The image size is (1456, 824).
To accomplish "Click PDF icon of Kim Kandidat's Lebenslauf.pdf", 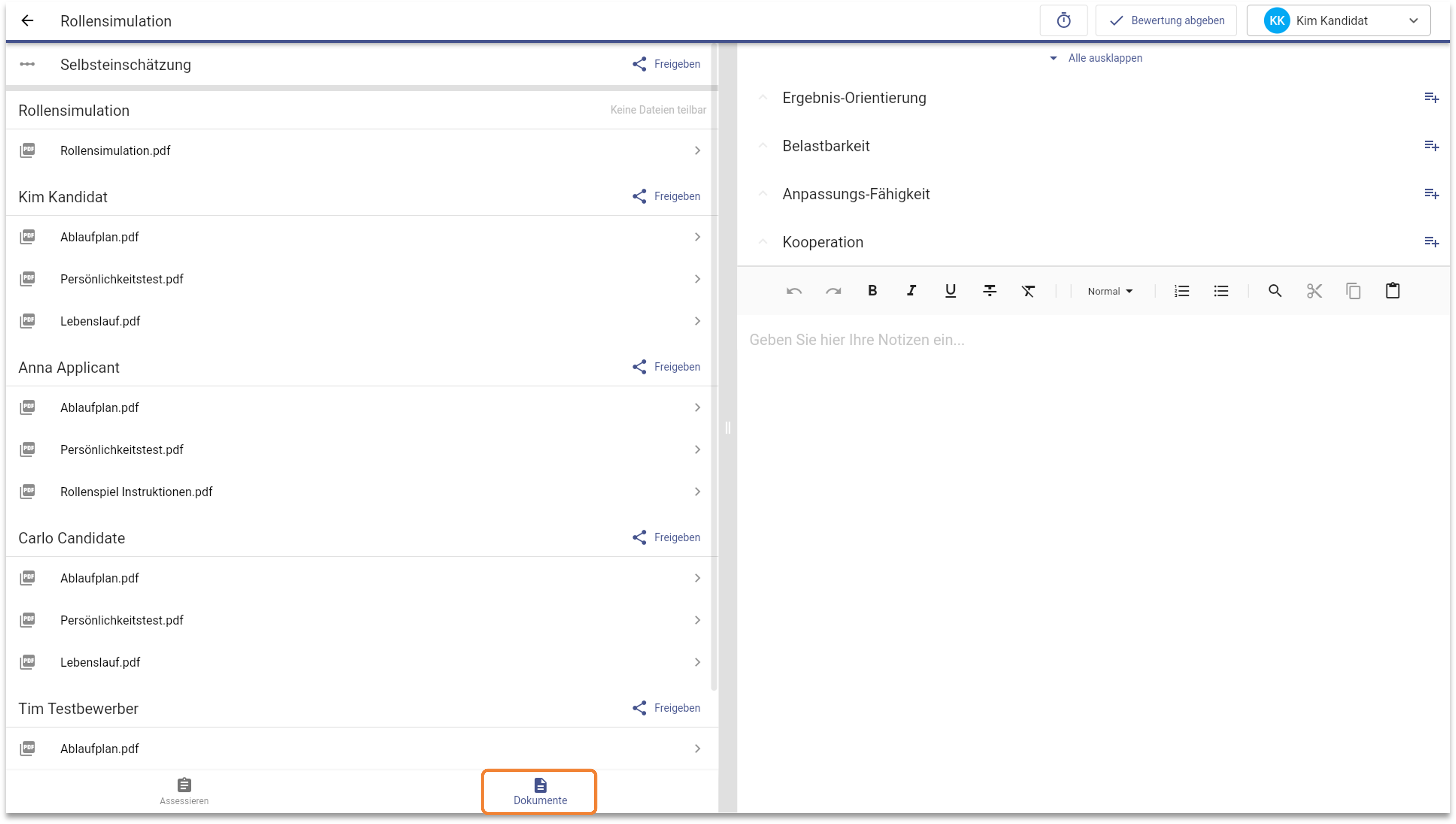I will 27,321.
